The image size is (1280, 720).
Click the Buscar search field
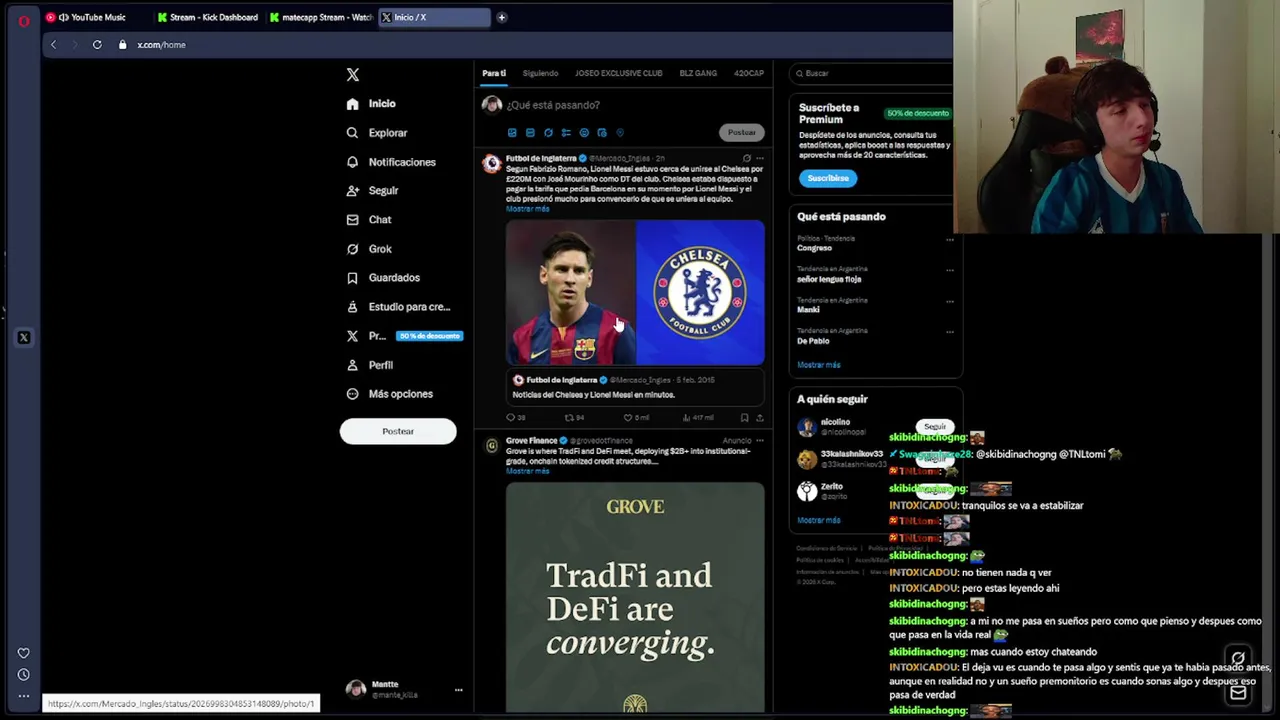tap(870, 73)
